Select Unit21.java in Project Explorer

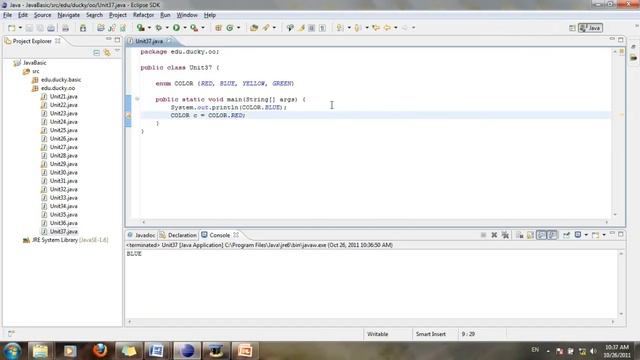(59, 96)
